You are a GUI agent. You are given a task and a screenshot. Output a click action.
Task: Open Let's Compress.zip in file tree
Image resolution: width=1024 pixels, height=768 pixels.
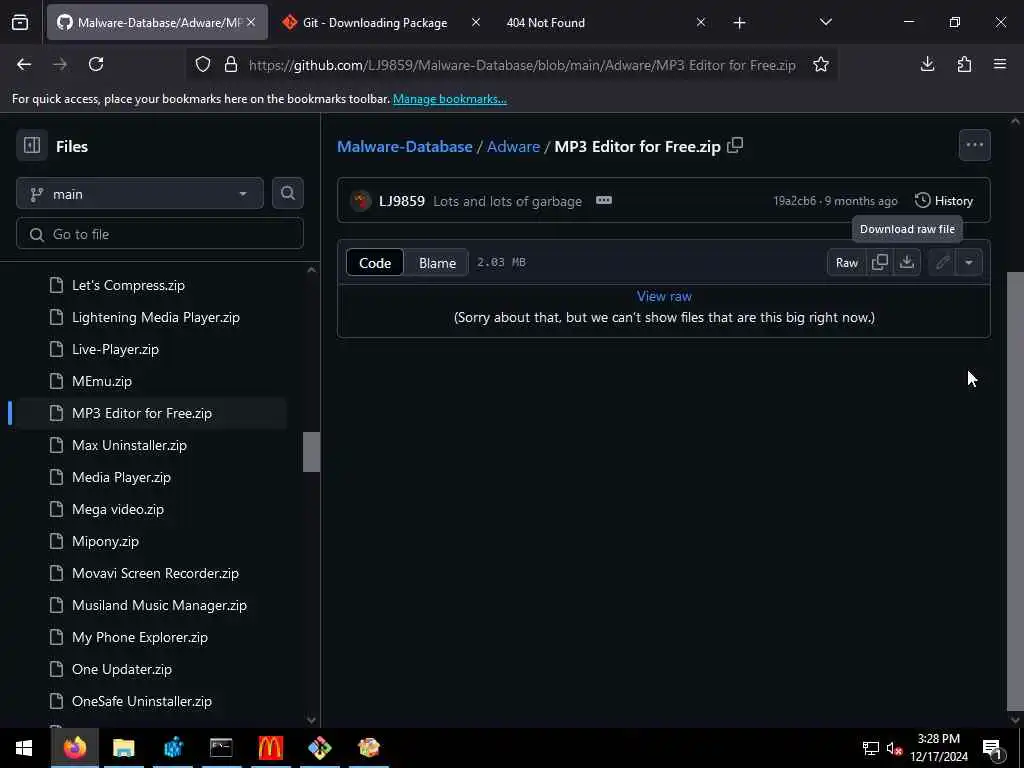128,285
